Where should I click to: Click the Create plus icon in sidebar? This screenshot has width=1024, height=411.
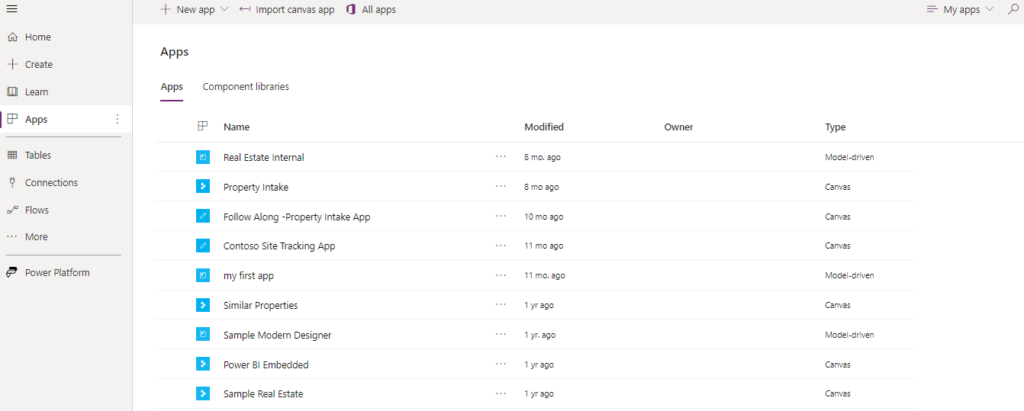12,65
